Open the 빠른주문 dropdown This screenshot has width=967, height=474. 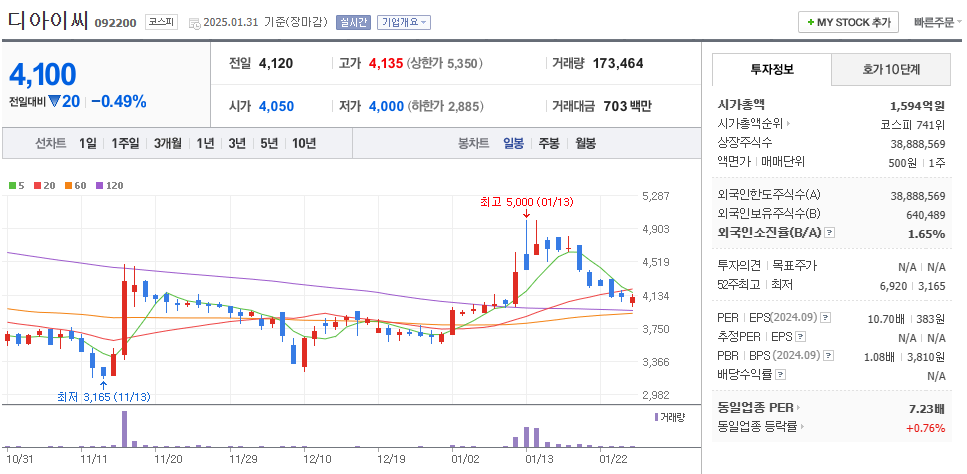(x=937, y=22)
